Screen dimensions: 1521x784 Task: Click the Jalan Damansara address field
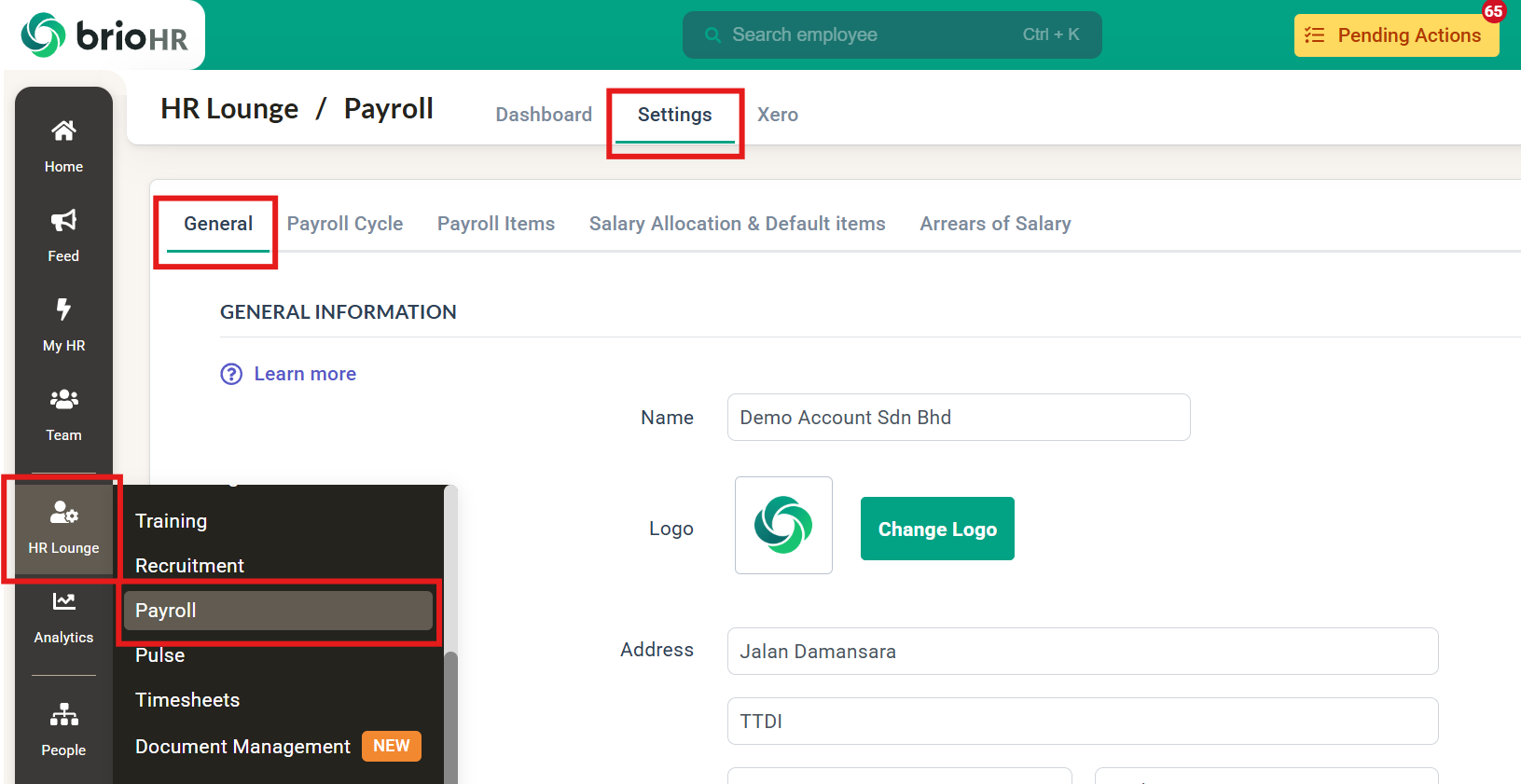pyautogui.click(x=1083, y=652)
